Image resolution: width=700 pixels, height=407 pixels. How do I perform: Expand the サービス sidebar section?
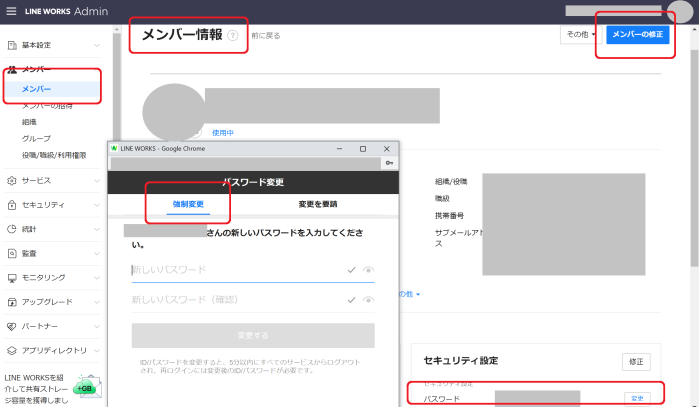click(97, 181)
